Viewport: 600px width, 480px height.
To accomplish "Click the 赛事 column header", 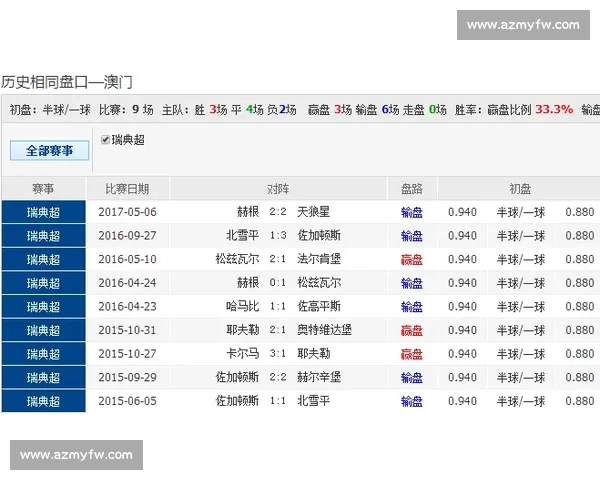I will tap(43, 189).
